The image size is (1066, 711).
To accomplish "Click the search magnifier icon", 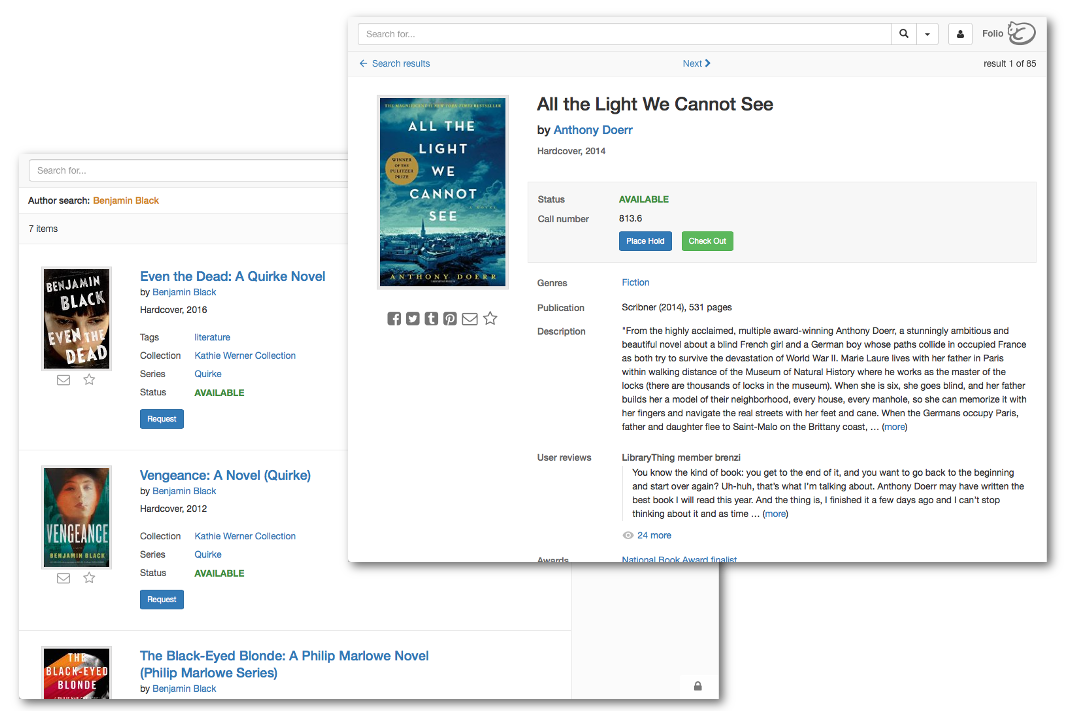I will tap(903, 33).
